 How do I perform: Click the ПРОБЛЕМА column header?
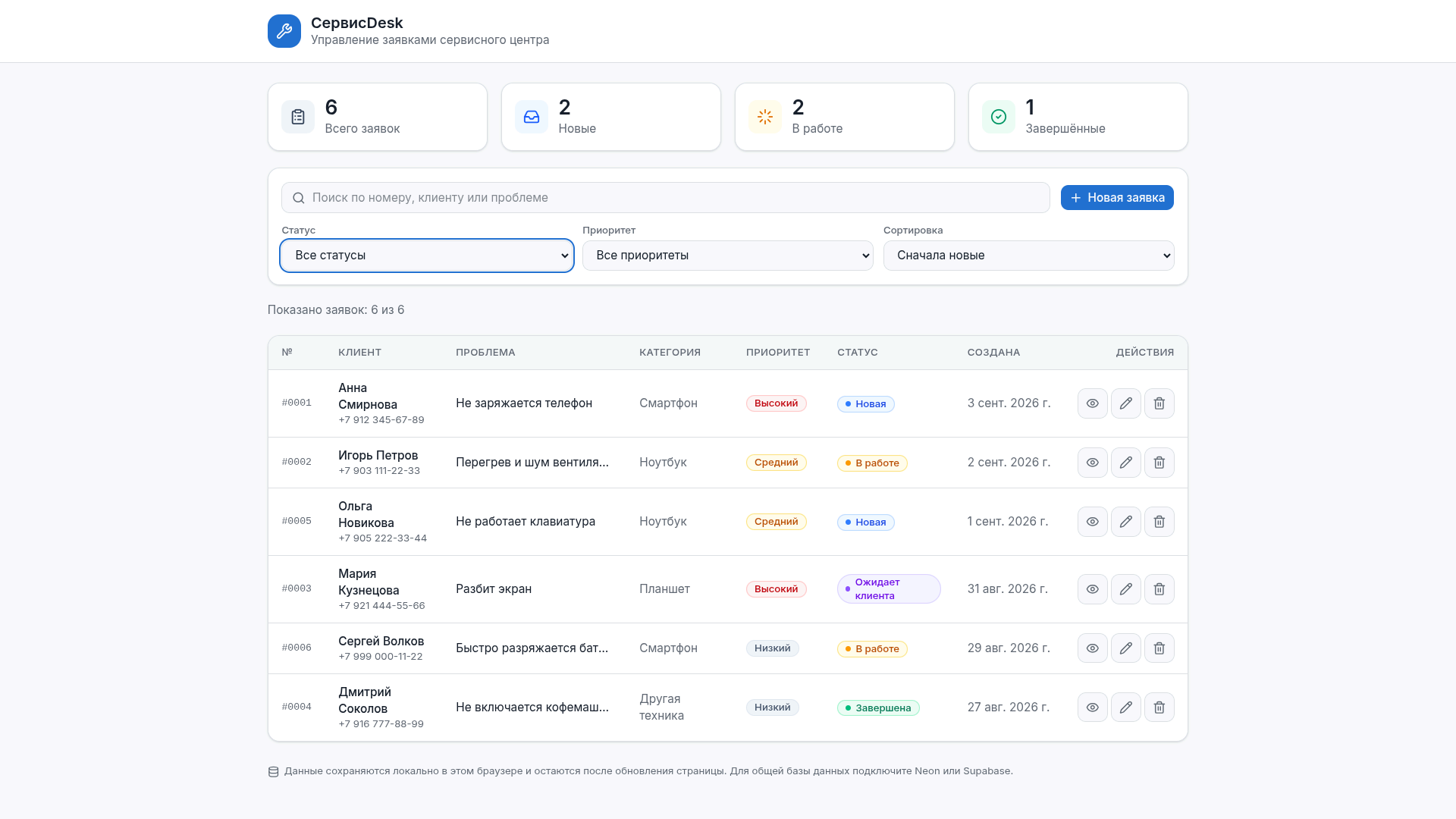[485, 353]
